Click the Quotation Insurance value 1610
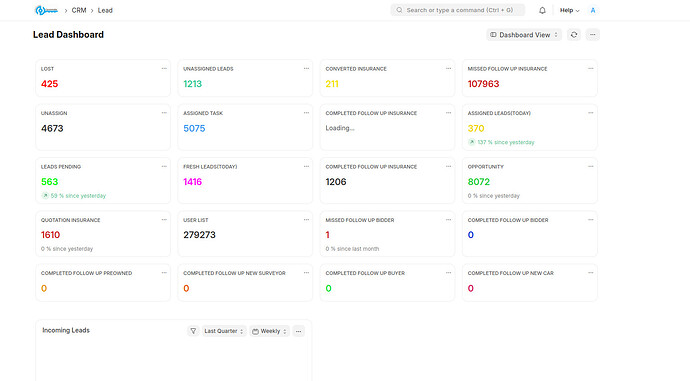The width and height of the screenshot is (690, 381). pos(50,235)
